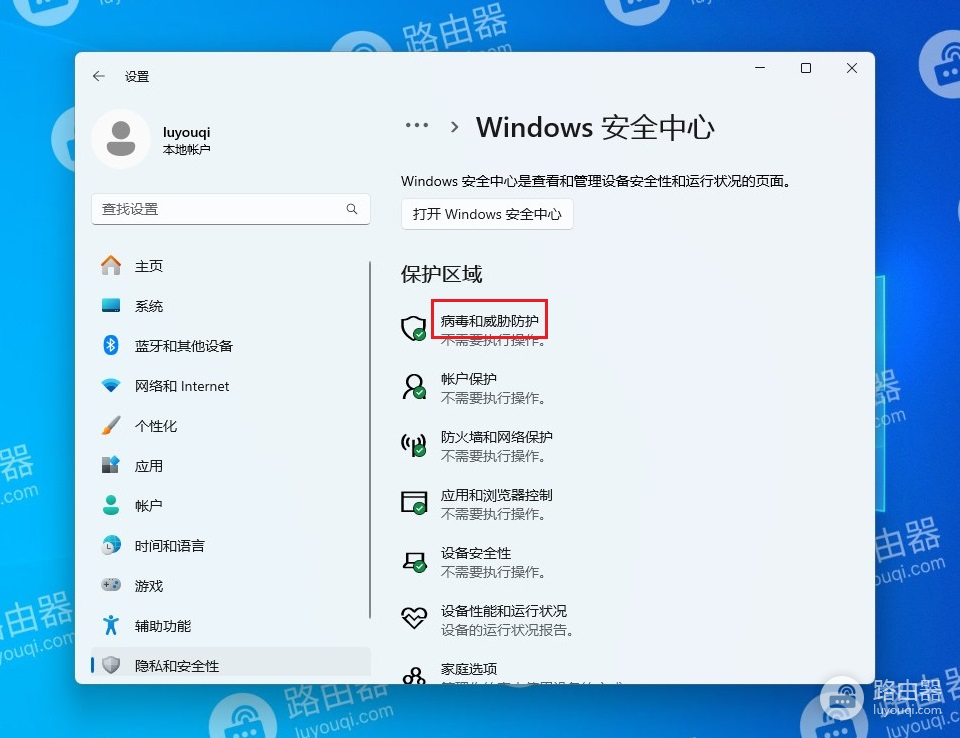Select 网络和 Internet in sidebar
Viewport: 960px width, 738px height.
point(231,385)
